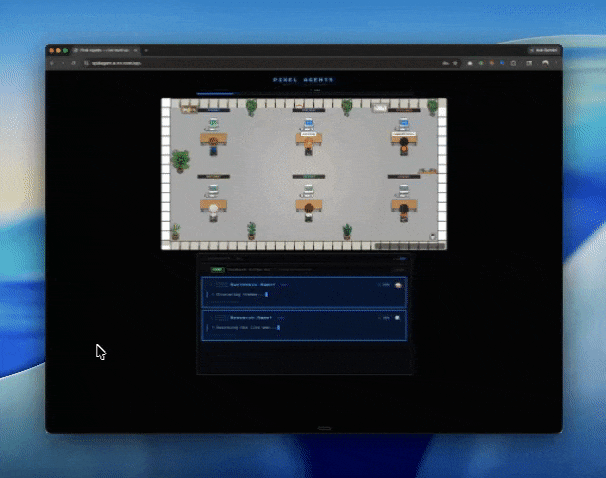Click the PIXEL AGENTS title
The height and width of the screenshot is (478, 606).
303,80
